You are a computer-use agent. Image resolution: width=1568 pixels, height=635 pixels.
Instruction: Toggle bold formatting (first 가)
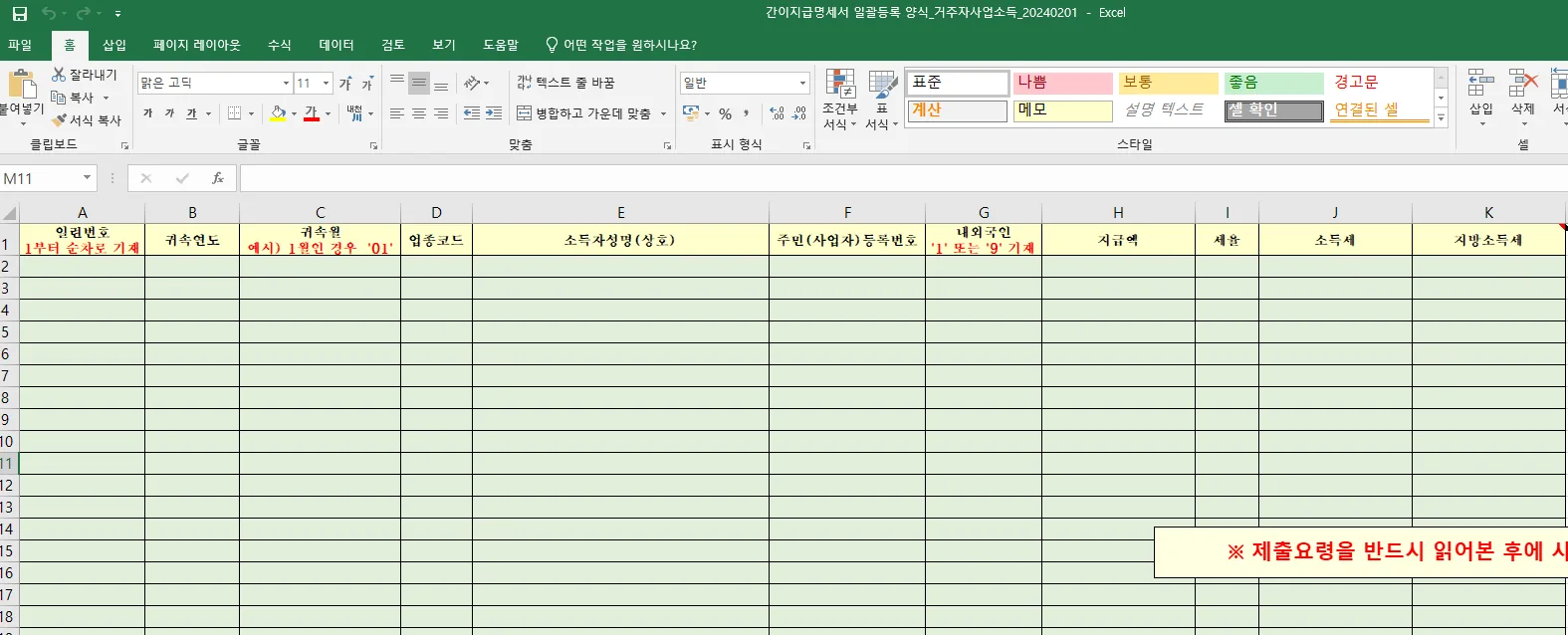tap(148, 113)
